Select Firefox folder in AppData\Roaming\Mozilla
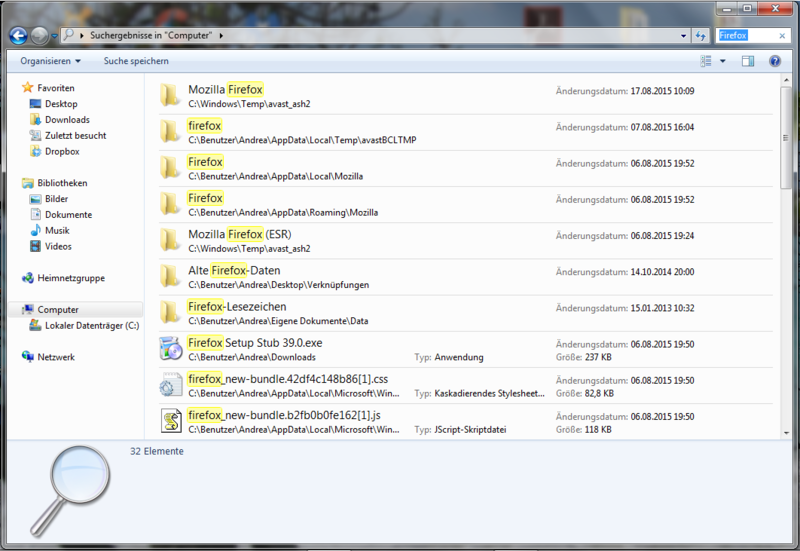The height and width of the screenshot is (551, 800). tap(465, 205)
